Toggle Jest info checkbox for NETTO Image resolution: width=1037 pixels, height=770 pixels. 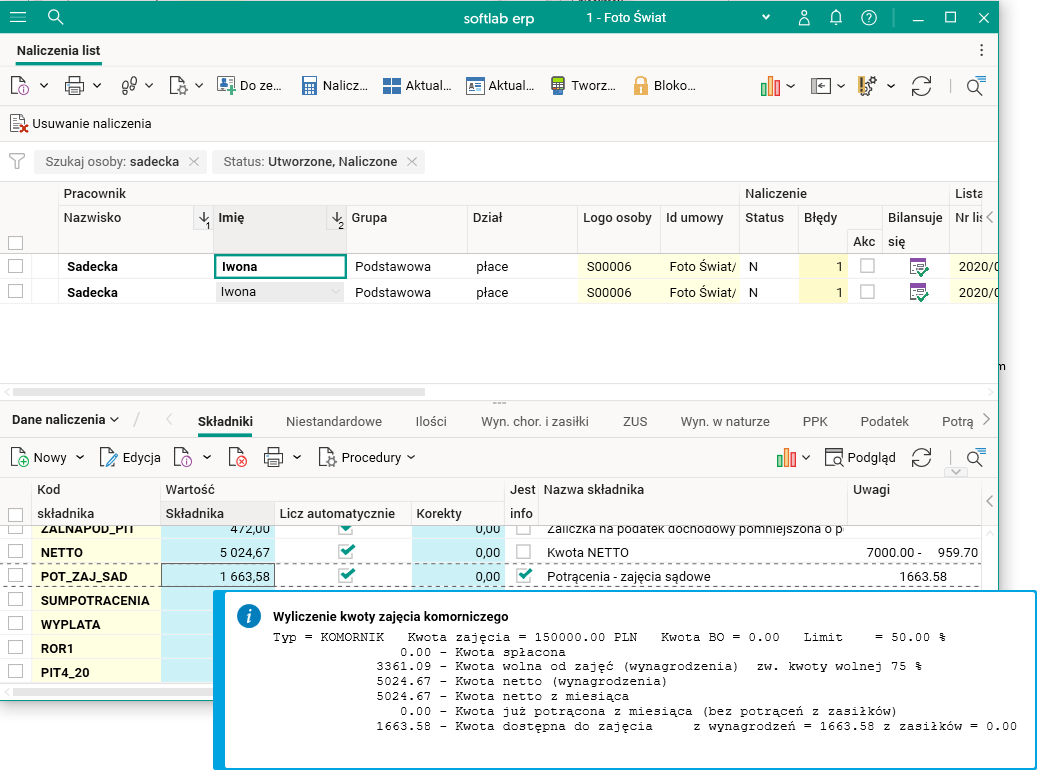tap(523, 552)
